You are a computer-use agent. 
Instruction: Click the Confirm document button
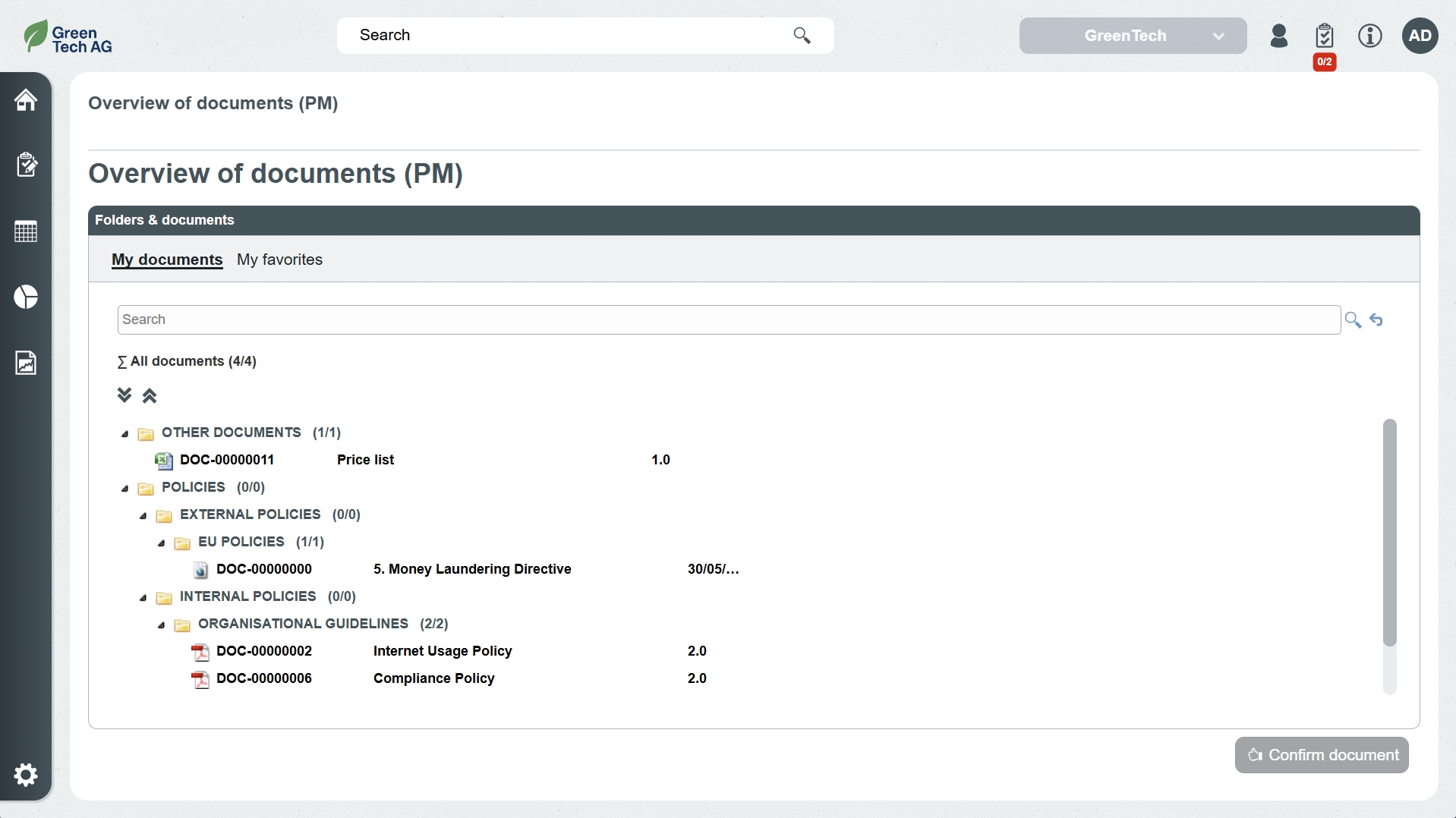point(1321,755)
